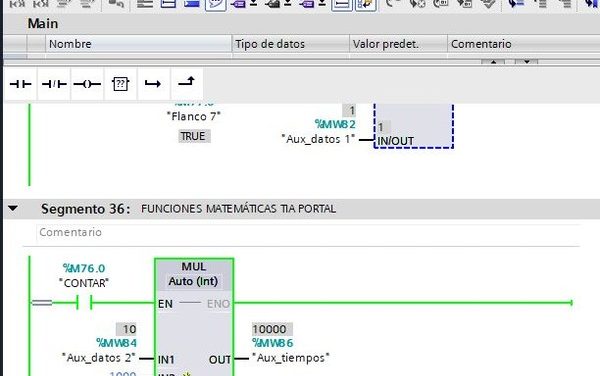Insert an empty instruction box from favorites
This screenshot has width=600, height=376.
[120, 84]
